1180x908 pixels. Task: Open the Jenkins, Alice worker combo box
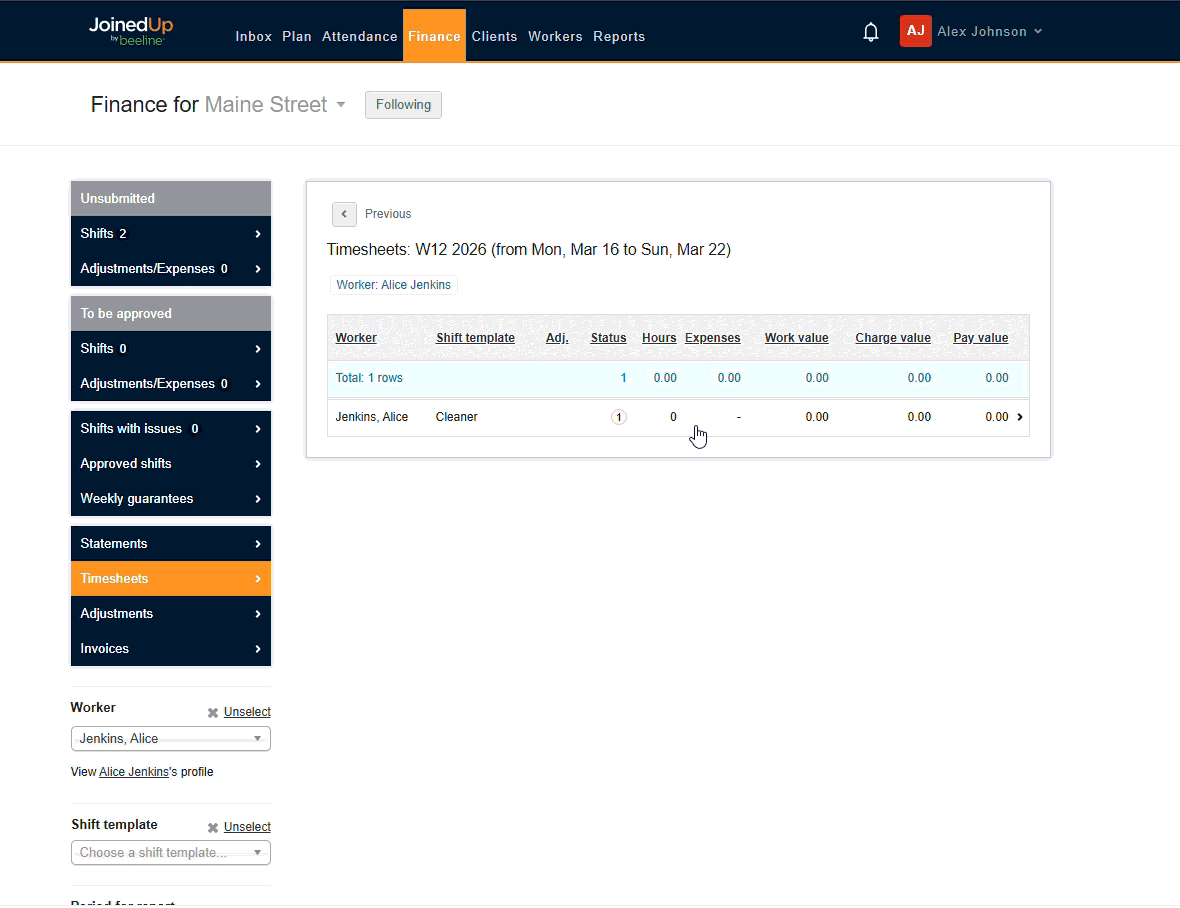170,738
